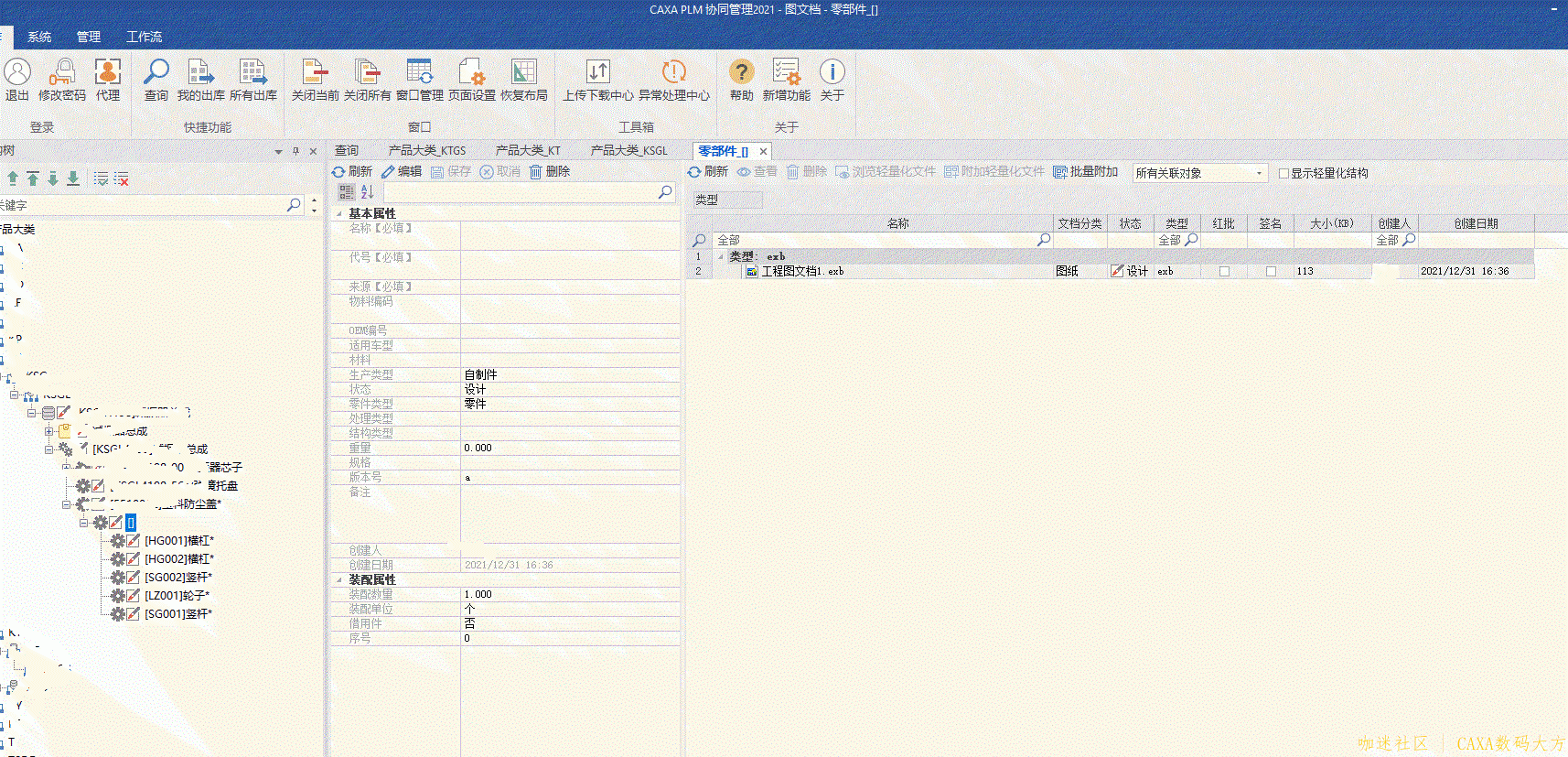The height and width of the screenshot is (757, 1568).
Task: Select the [LZ001]轮子 tree node
Action: coord(177,596)
